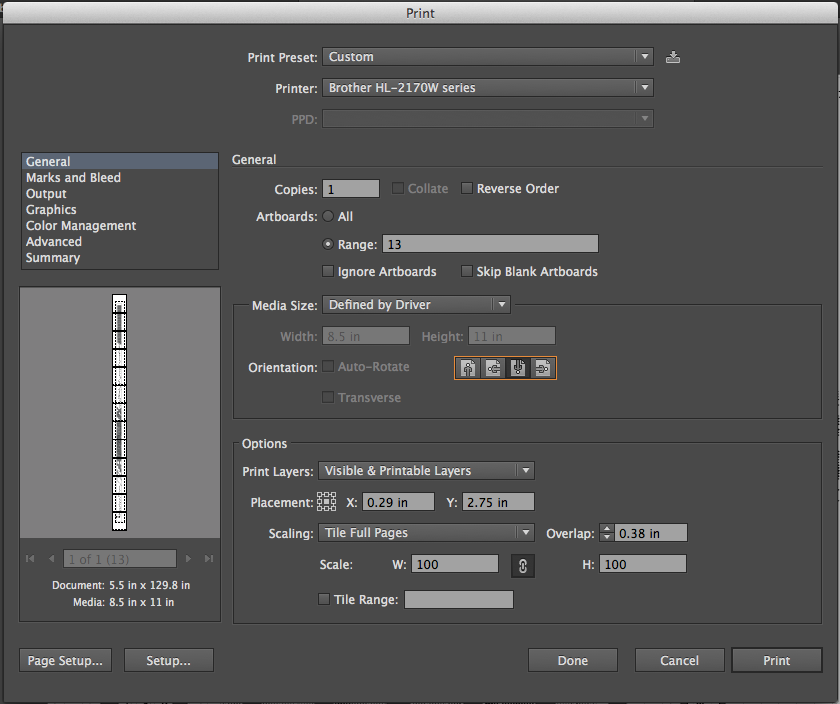The height and width of the screenshot is (704, 840).
Task: Toggle the Ignore Artboards checkbox
Action: (328, 271)
